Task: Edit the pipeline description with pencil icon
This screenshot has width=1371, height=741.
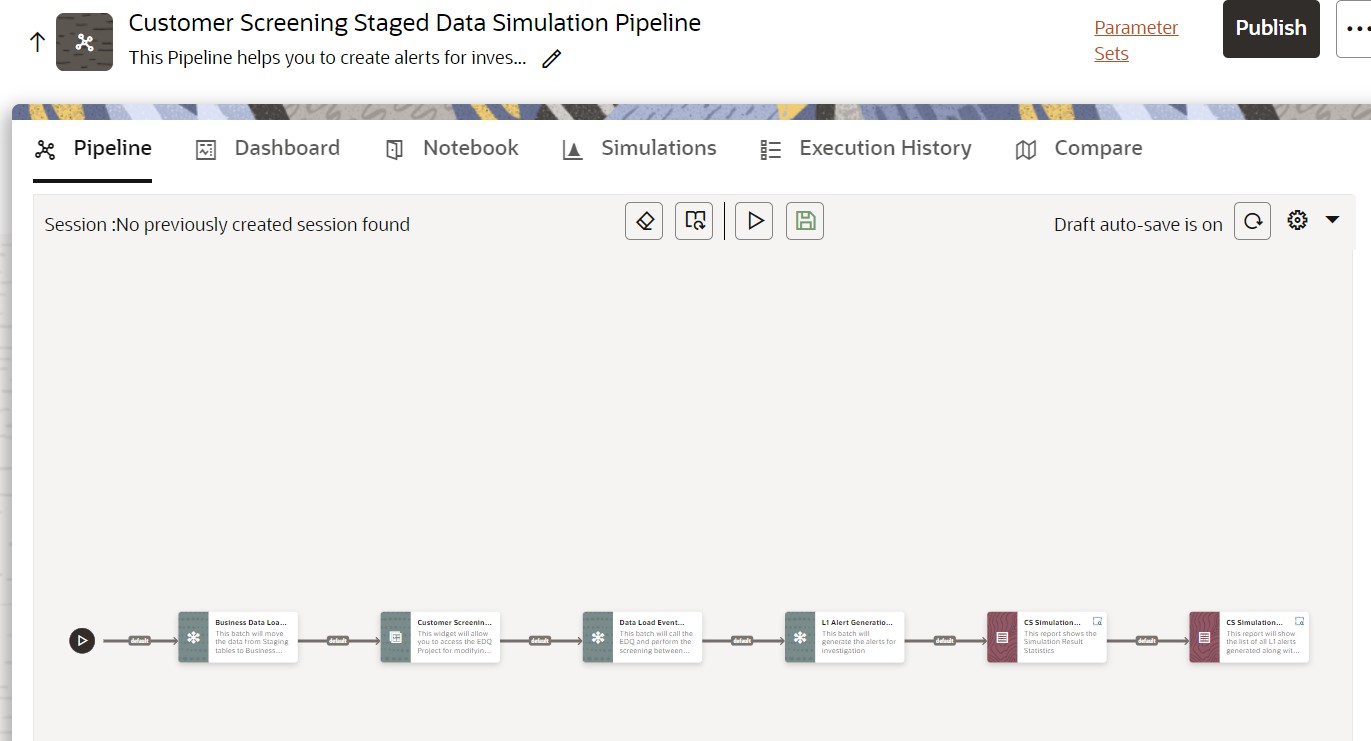Action: [x=551, y=59]
